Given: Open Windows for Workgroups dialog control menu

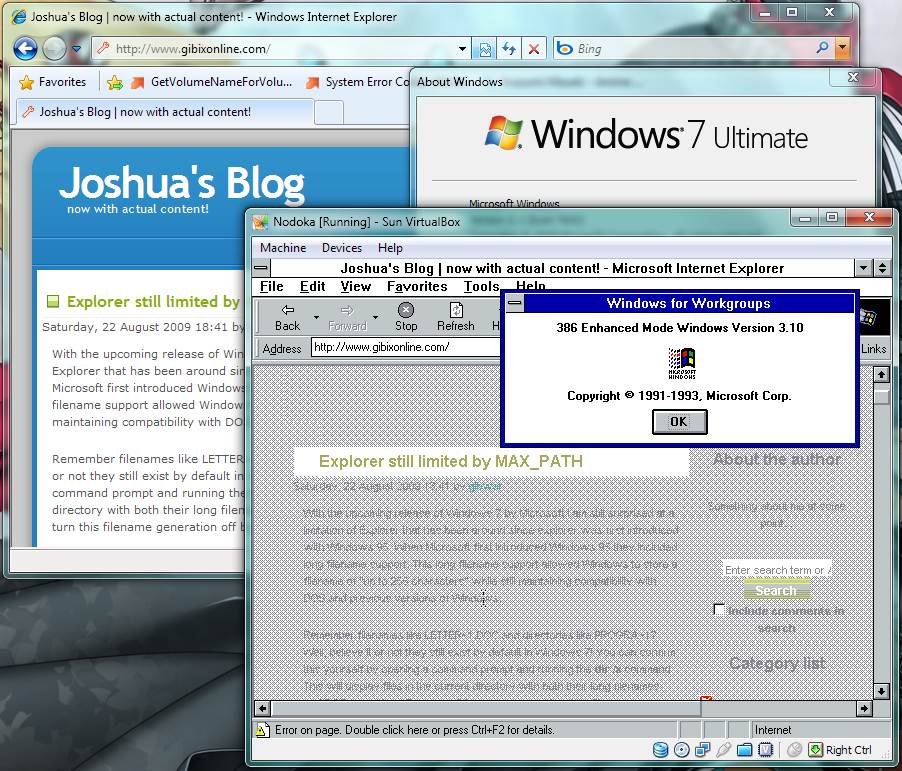Looking at the screenshot, I should (x=515, y=303).
